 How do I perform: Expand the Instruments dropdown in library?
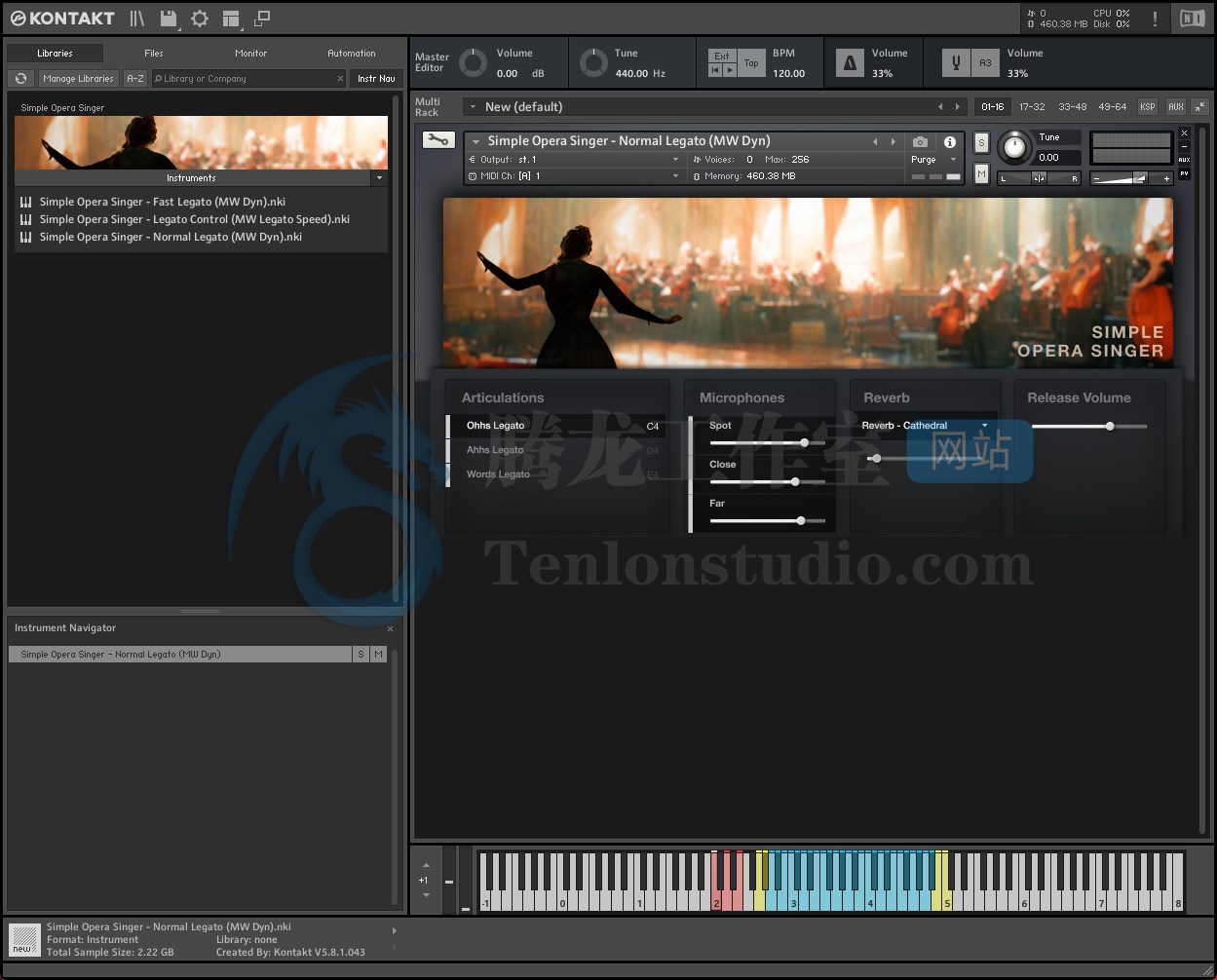coord(379,178)
